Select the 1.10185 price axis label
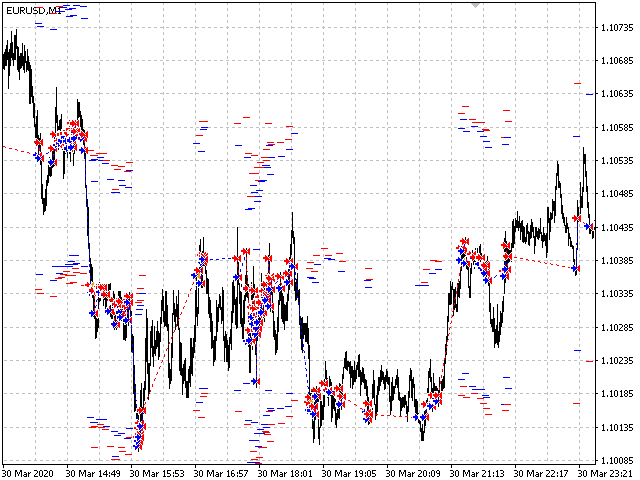This screenshot has height=480, width=640. tap(617, 394)
